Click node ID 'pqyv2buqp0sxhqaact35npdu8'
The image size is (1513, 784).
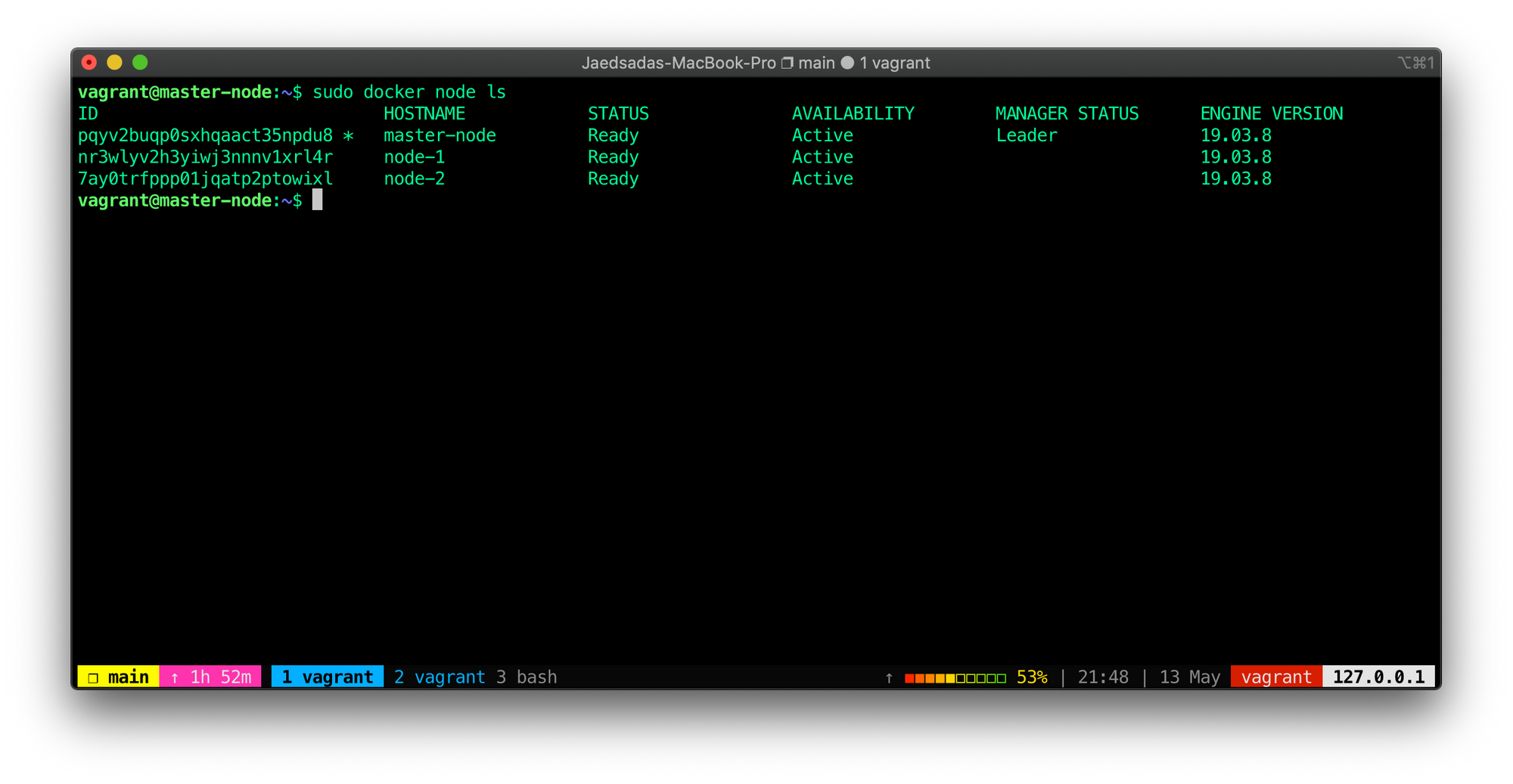[x=205, y=136]
